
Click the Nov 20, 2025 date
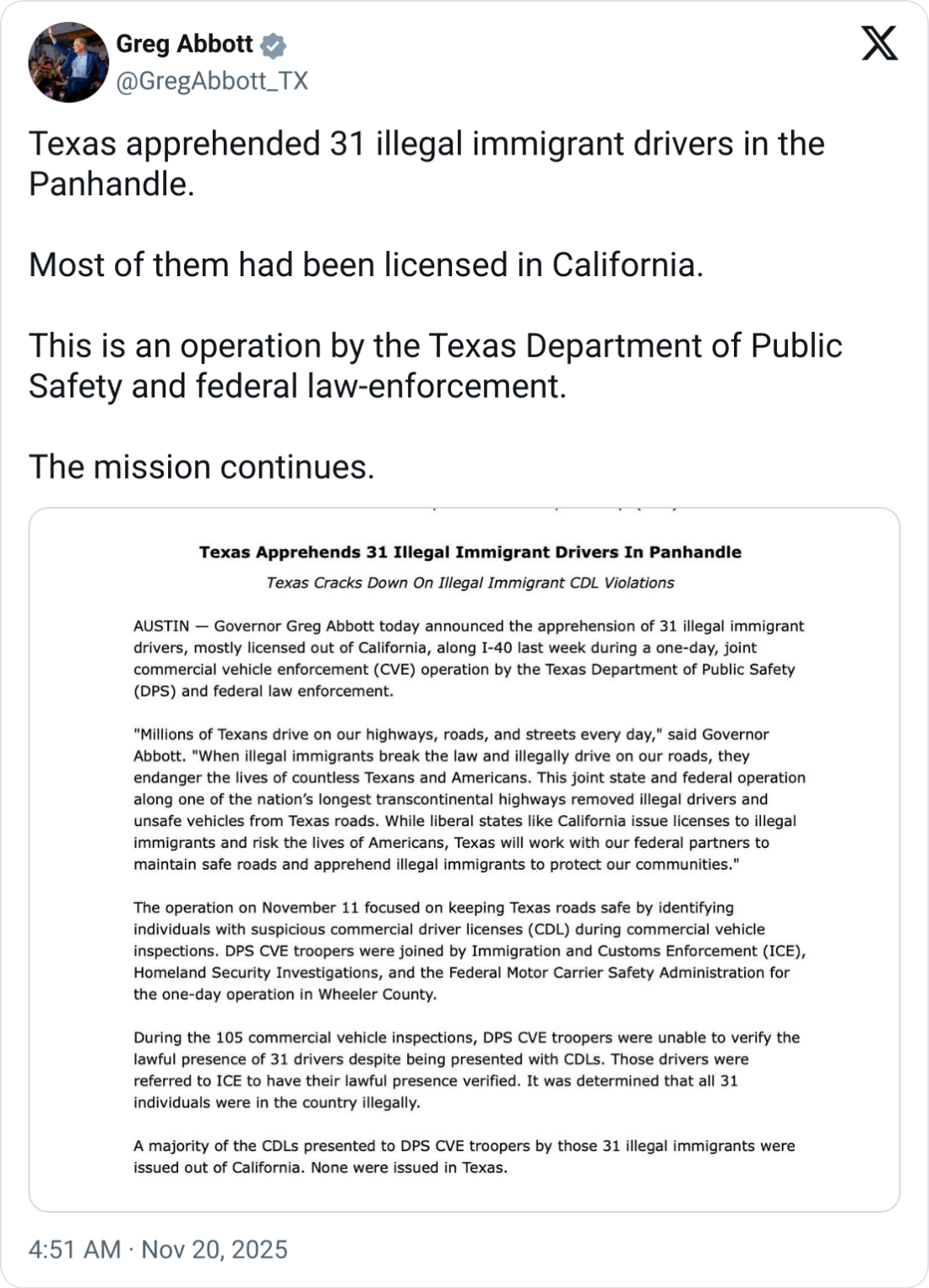click(x=215, y=1249)
